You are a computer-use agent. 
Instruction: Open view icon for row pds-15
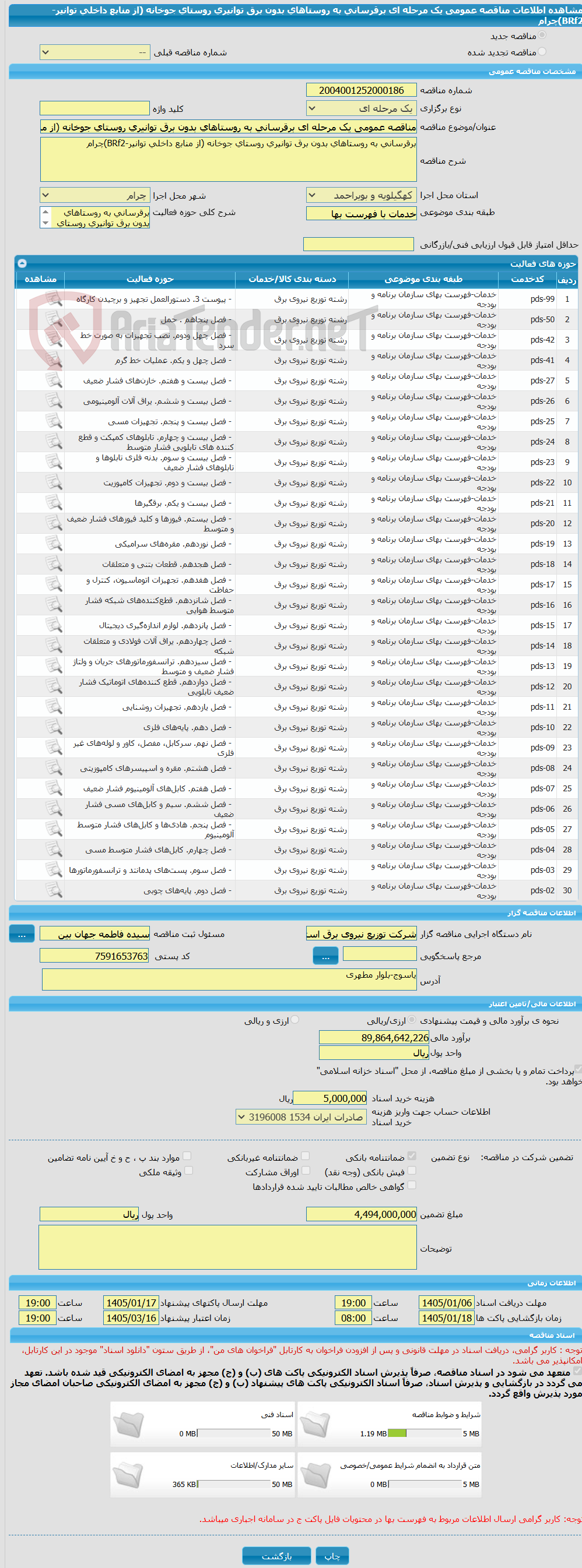click(x=54, y=625)
